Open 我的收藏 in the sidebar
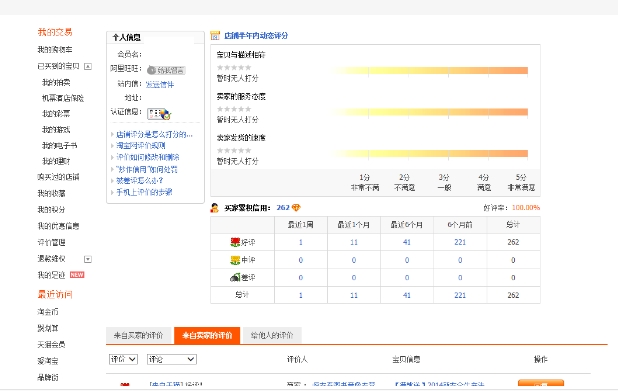618x391 pixels. tap(51, 194)
